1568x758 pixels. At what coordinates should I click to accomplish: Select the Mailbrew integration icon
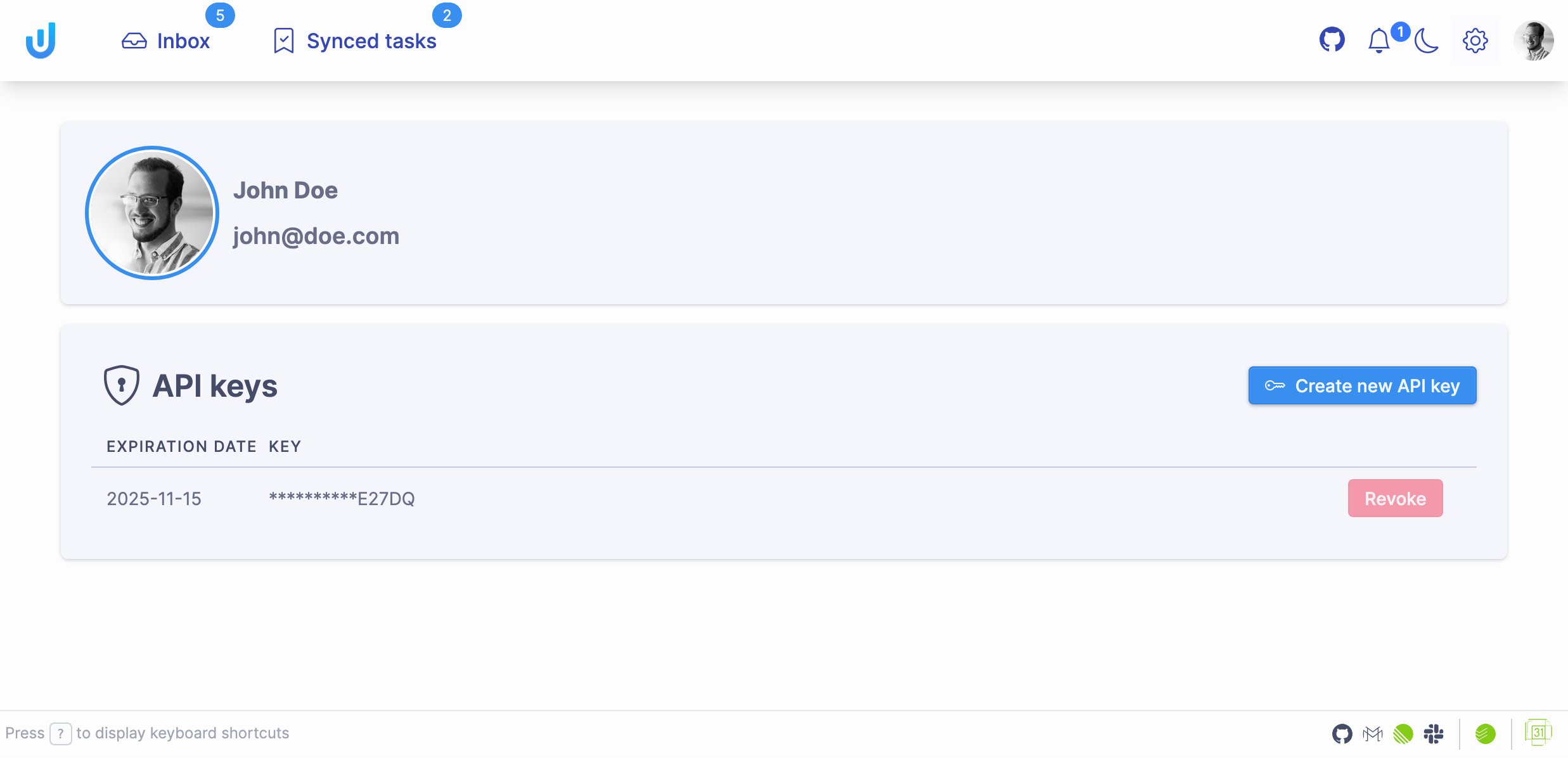tap(1373, 733)
